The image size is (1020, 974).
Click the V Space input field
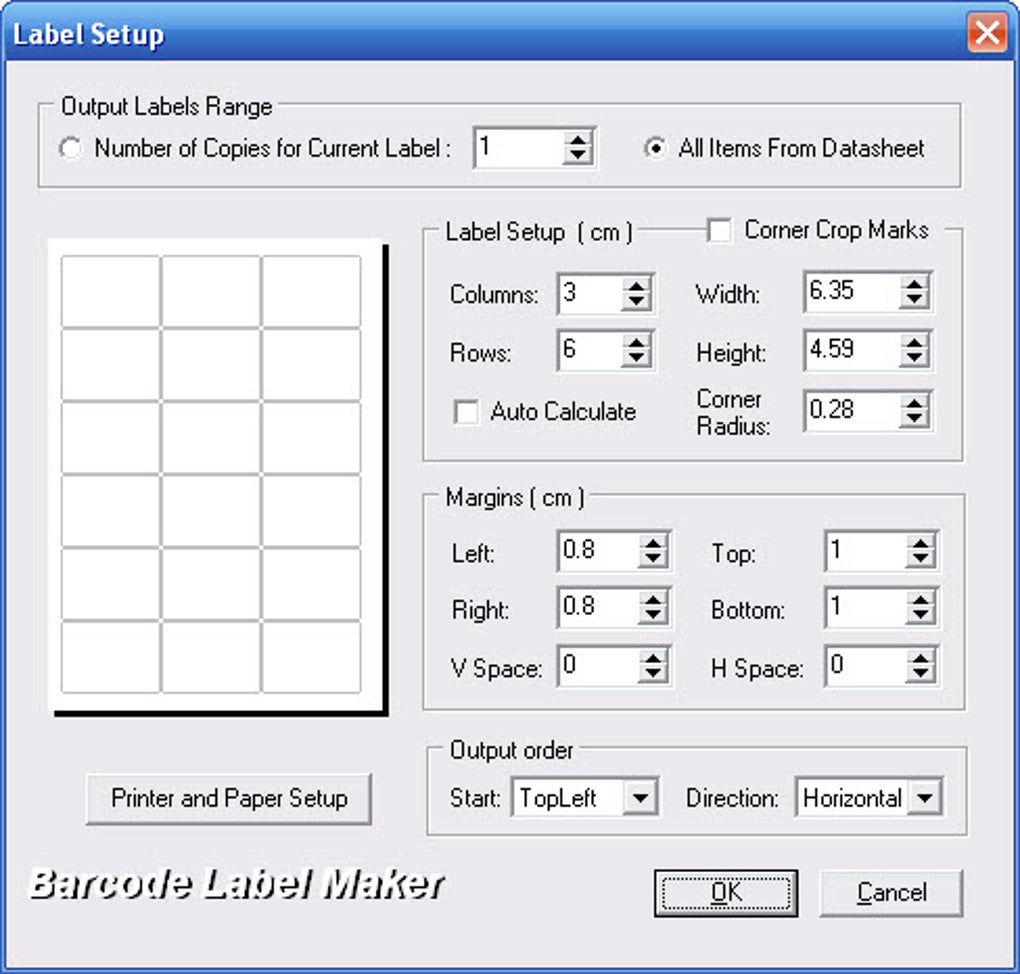pos(599,666)
